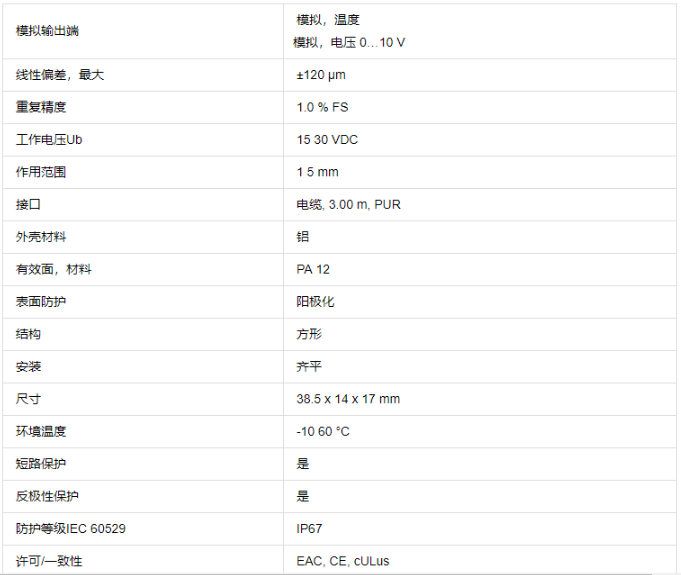The height and width of the screenshot is (575, 681).
Task: Click the IP67 protection rating
Action: [310, 528]
